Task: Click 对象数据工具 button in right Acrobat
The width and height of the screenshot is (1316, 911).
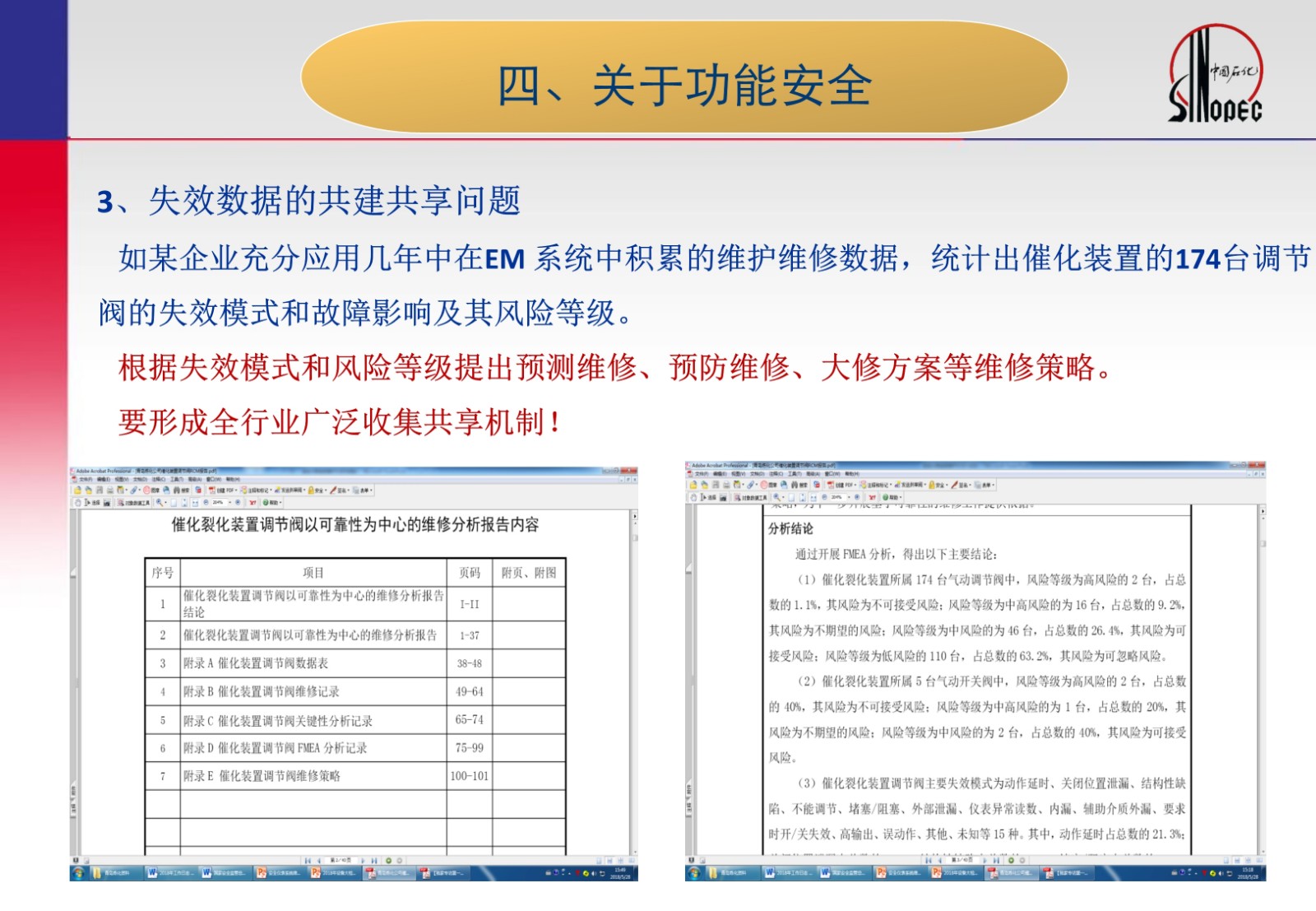Action: tap(750, 497)
